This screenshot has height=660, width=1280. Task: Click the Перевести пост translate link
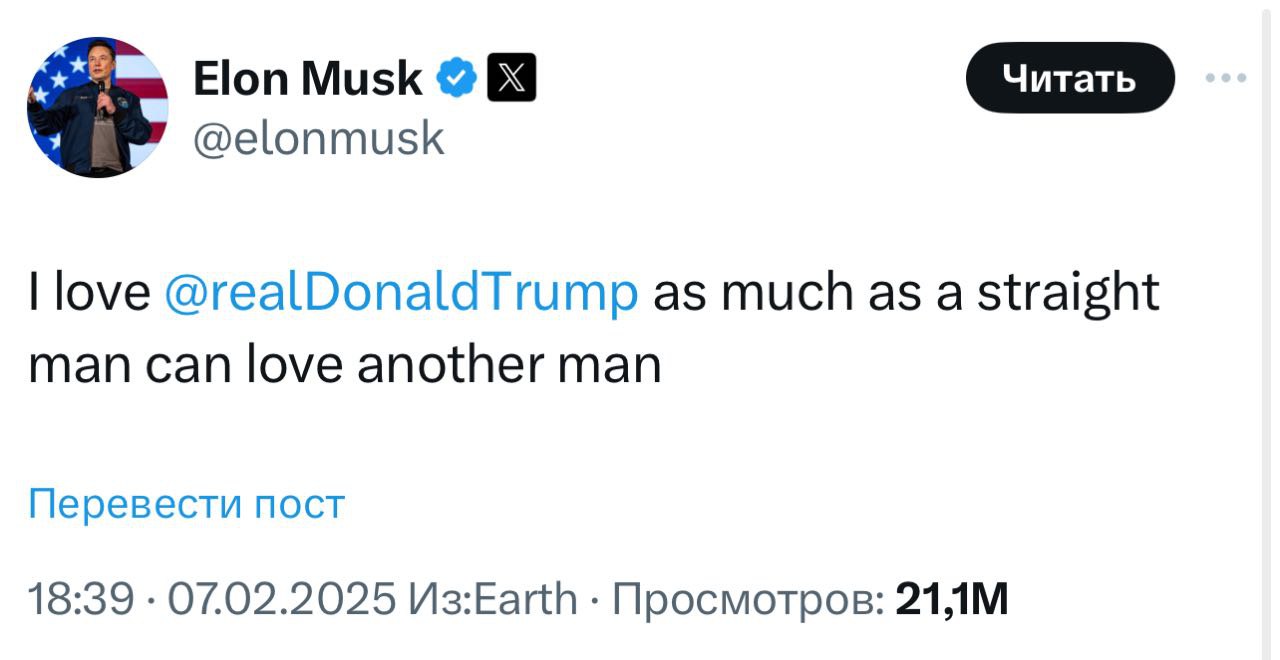coord(186,504)
